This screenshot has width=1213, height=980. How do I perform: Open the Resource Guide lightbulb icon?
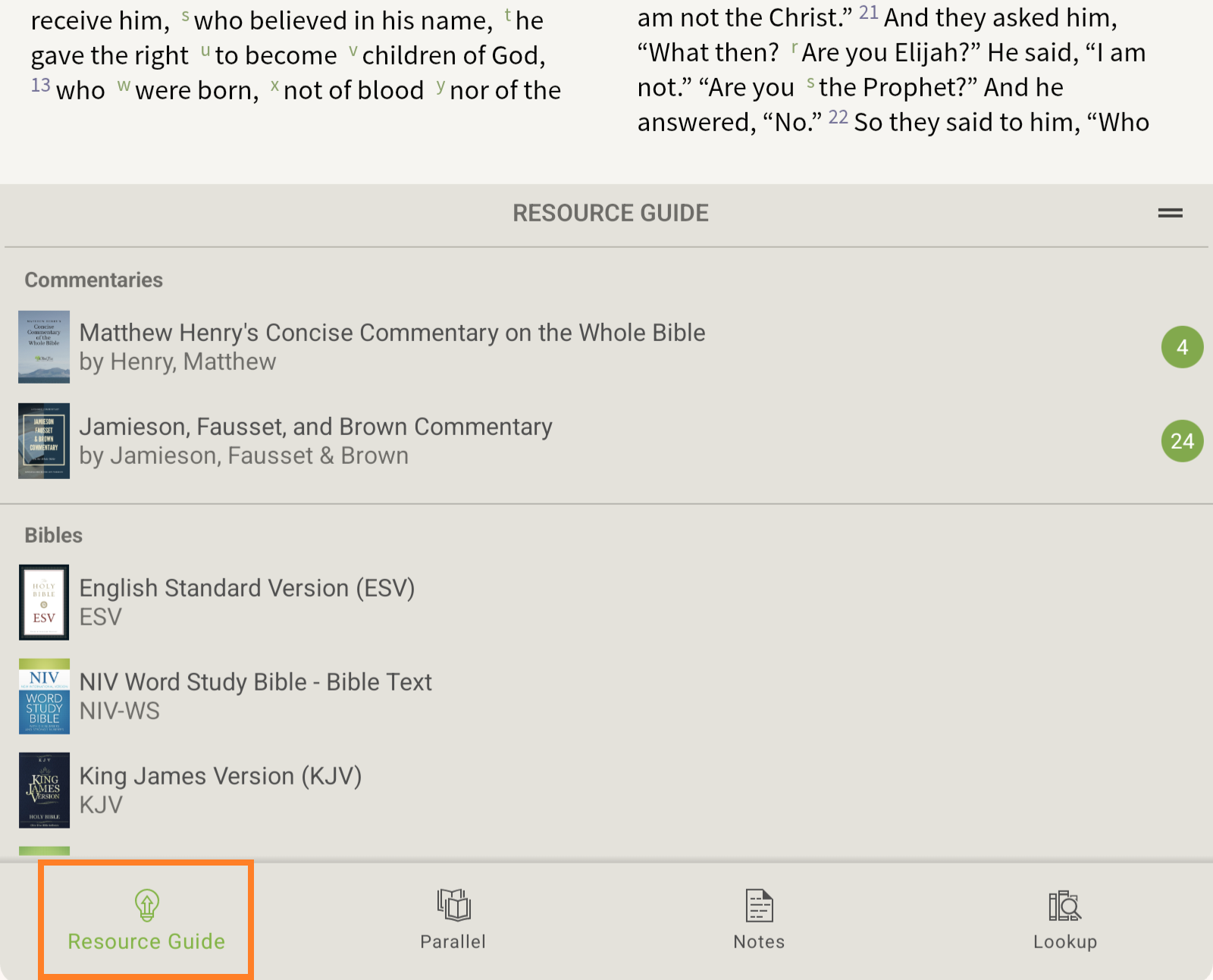tap(146, 904)
